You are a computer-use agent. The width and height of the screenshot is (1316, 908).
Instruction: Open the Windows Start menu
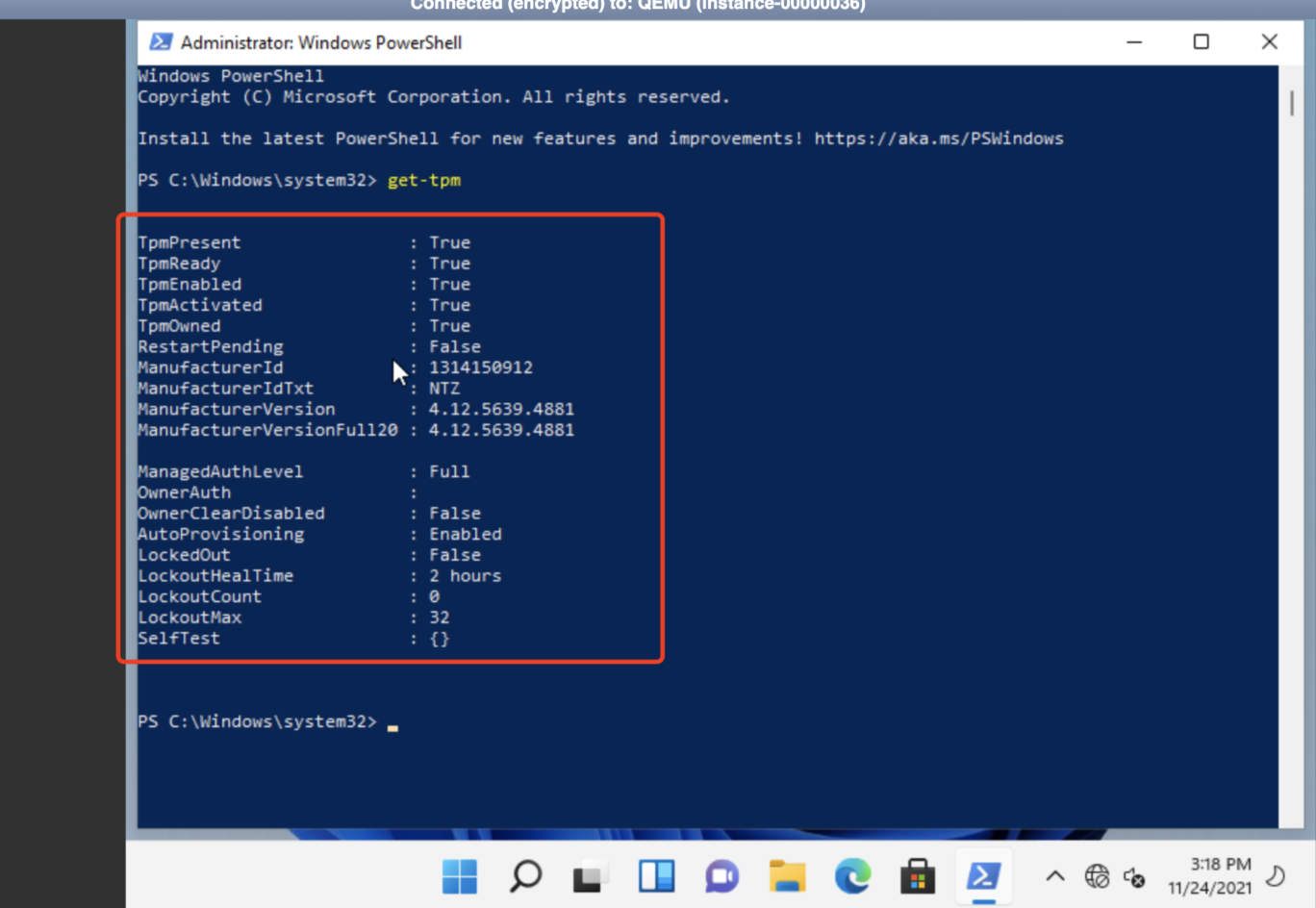click(x=459, y=876)
